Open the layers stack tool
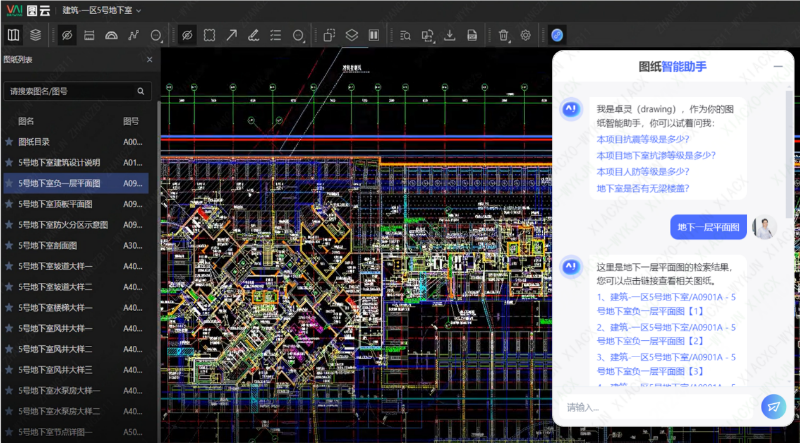 36,35
